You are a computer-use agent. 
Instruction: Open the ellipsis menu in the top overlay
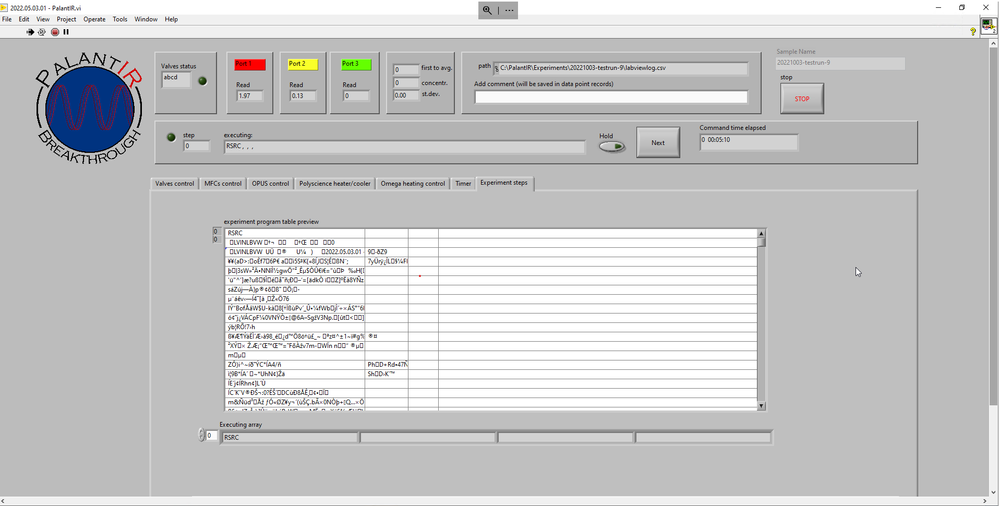(509, 10)
